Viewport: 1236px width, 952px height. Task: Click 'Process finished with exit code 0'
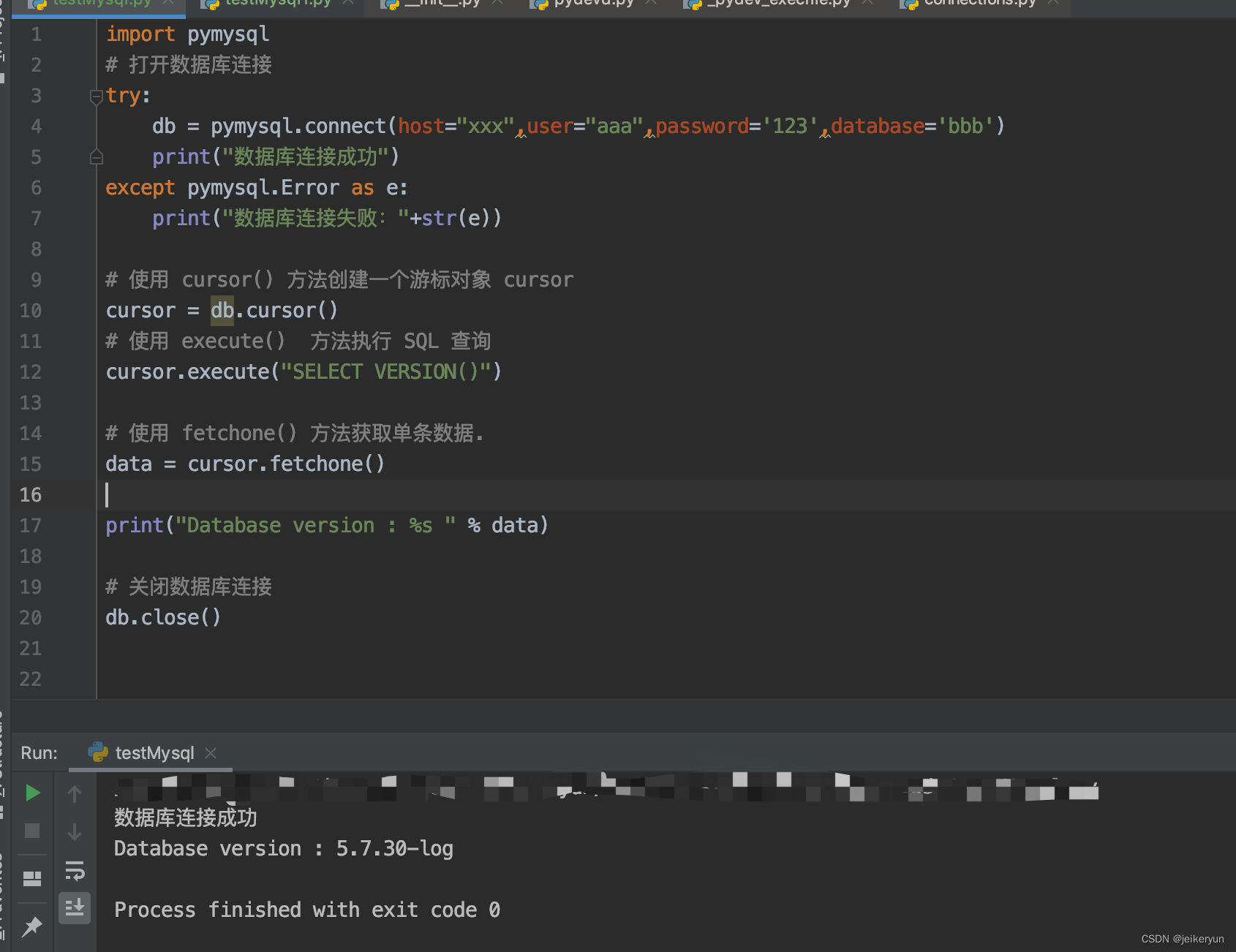307,910
